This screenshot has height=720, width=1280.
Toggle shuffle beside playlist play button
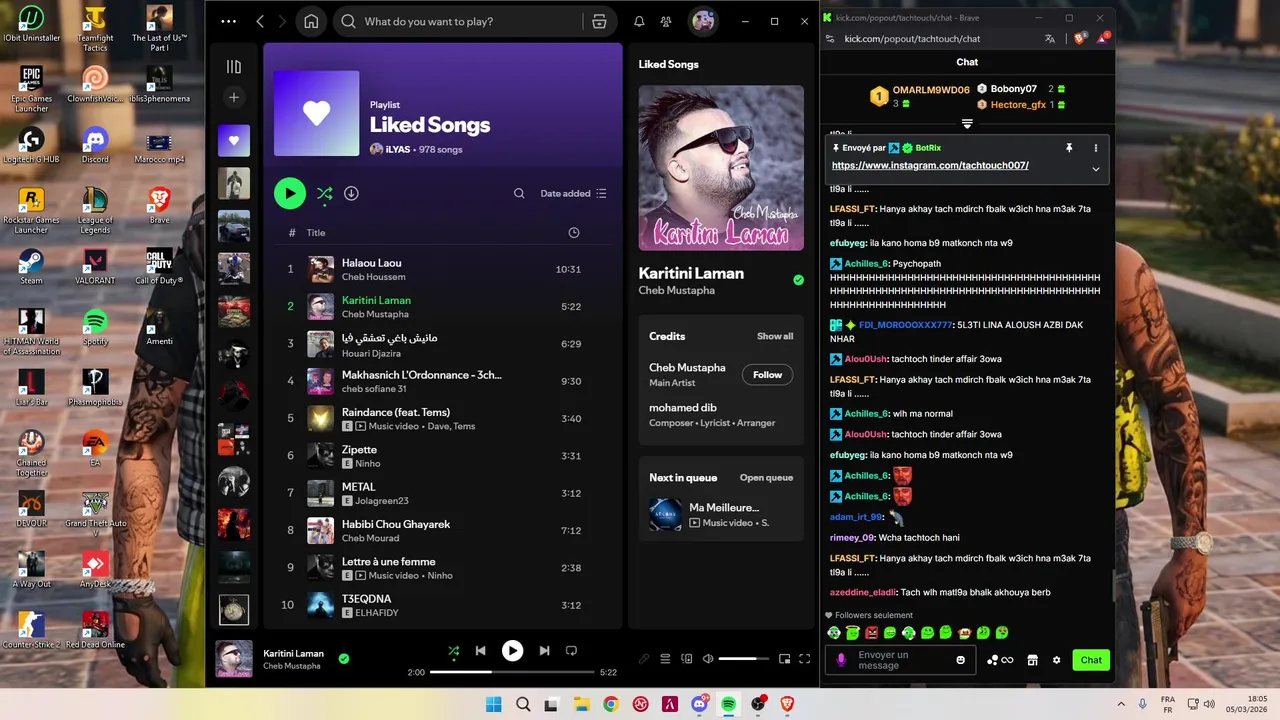[x=324, y=193]
